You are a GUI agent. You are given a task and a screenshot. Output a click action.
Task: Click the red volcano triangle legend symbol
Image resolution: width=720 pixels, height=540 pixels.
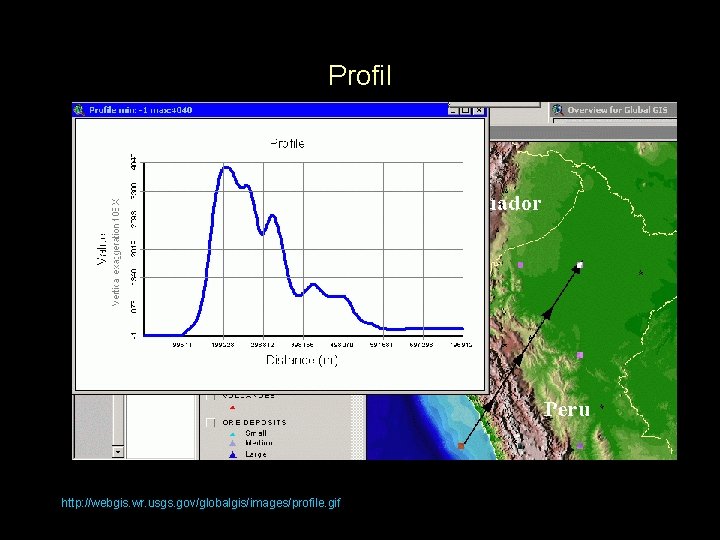pyautogui.click(x=232, y=407)
